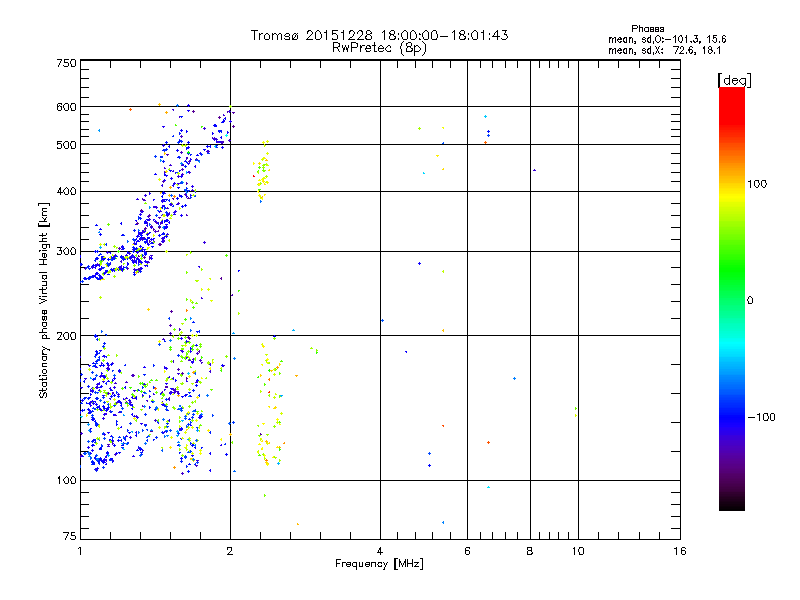Click the x-axis label '8'
800x600 pixels.
point(530,551)
